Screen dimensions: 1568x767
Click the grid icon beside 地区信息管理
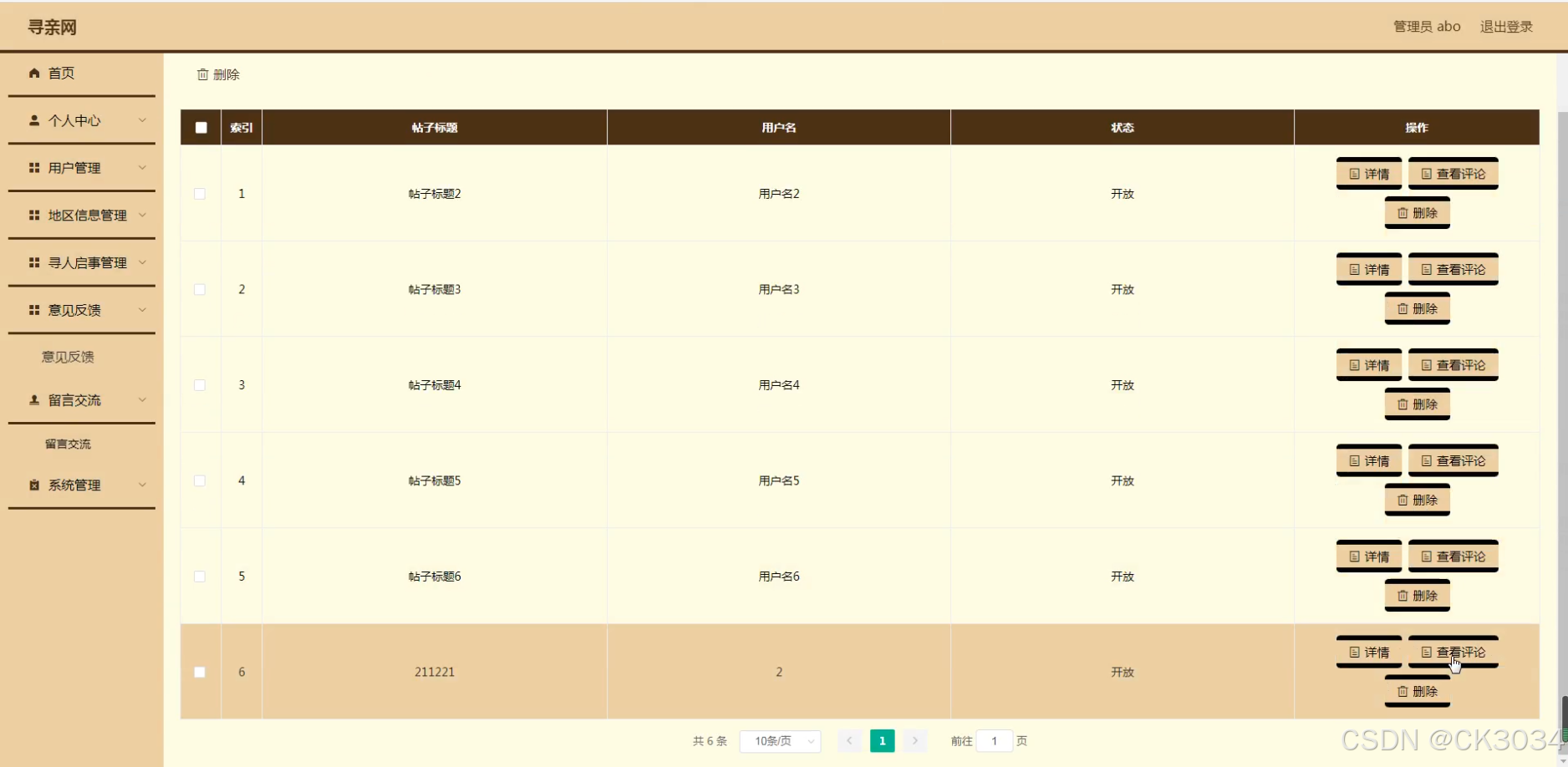coord(34,216)
